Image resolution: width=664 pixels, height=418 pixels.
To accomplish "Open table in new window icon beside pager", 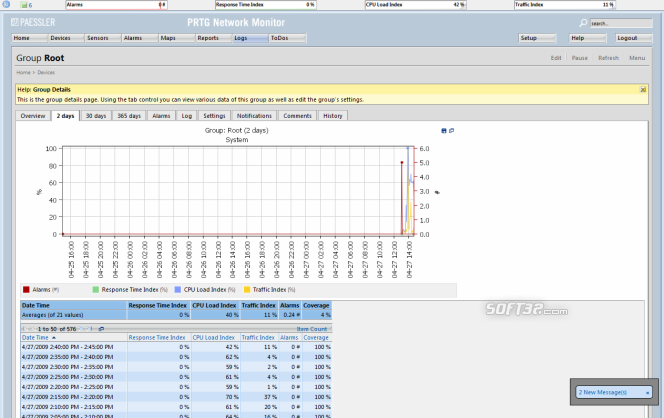I will tap(101, 329).
